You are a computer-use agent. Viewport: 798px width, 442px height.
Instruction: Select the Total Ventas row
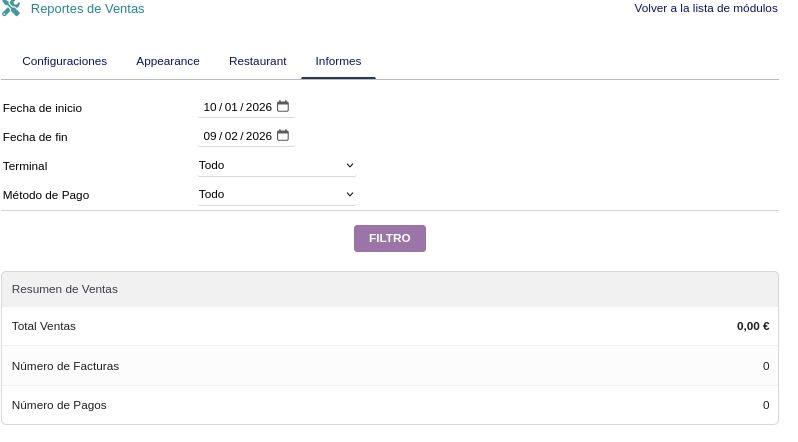[x=389, y=326]
